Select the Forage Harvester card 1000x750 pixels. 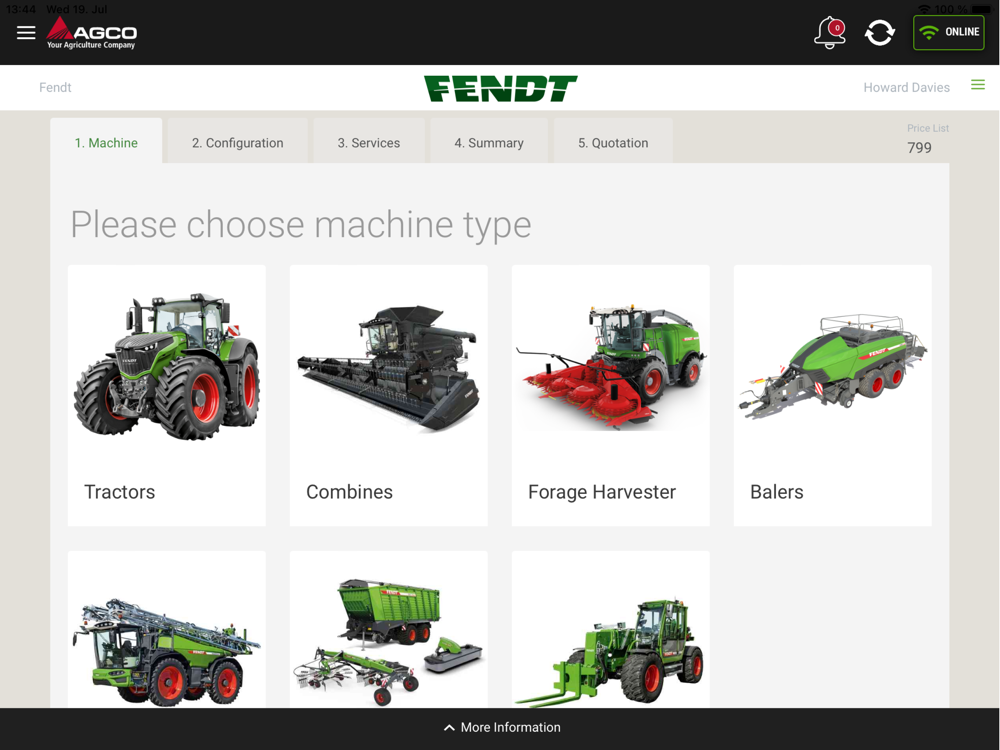click(x=610, y=395)
